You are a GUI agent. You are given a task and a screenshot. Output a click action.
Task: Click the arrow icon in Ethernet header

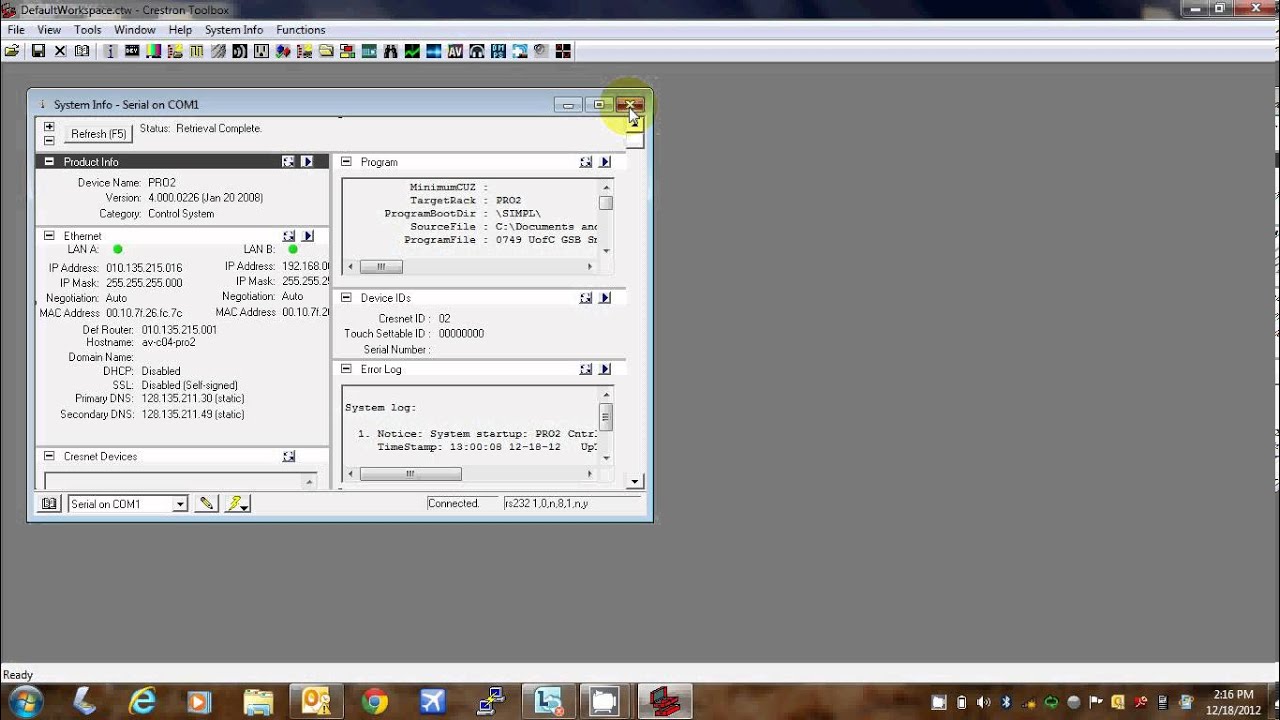pos(308,236)
